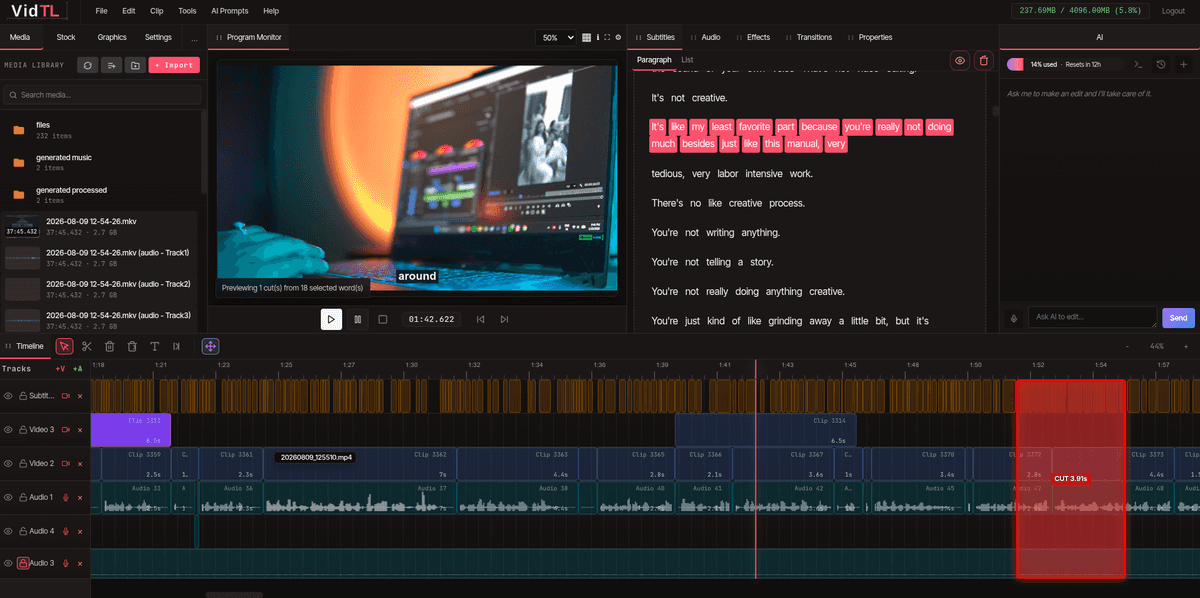The height and width of the screenshot is (598, 1200).
Task: Click the Stop button in Program Monitor
Action: 382,319
